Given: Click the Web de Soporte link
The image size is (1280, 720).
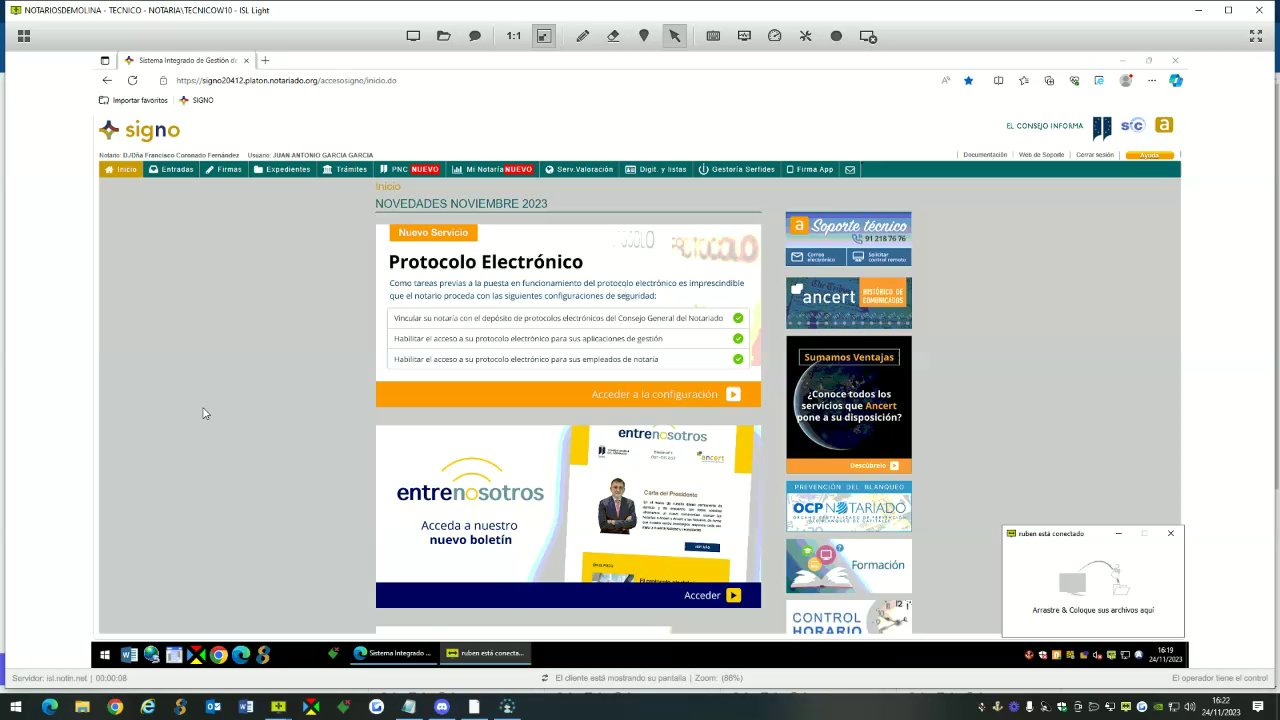Looking at the screenshot, I should (1041, 155).
